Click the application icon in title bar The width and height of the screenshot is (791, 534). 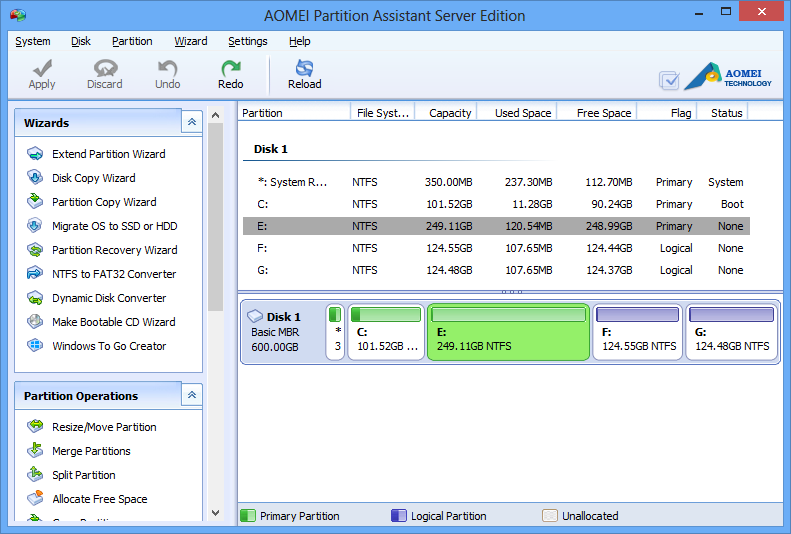click(x=18, y=15)
